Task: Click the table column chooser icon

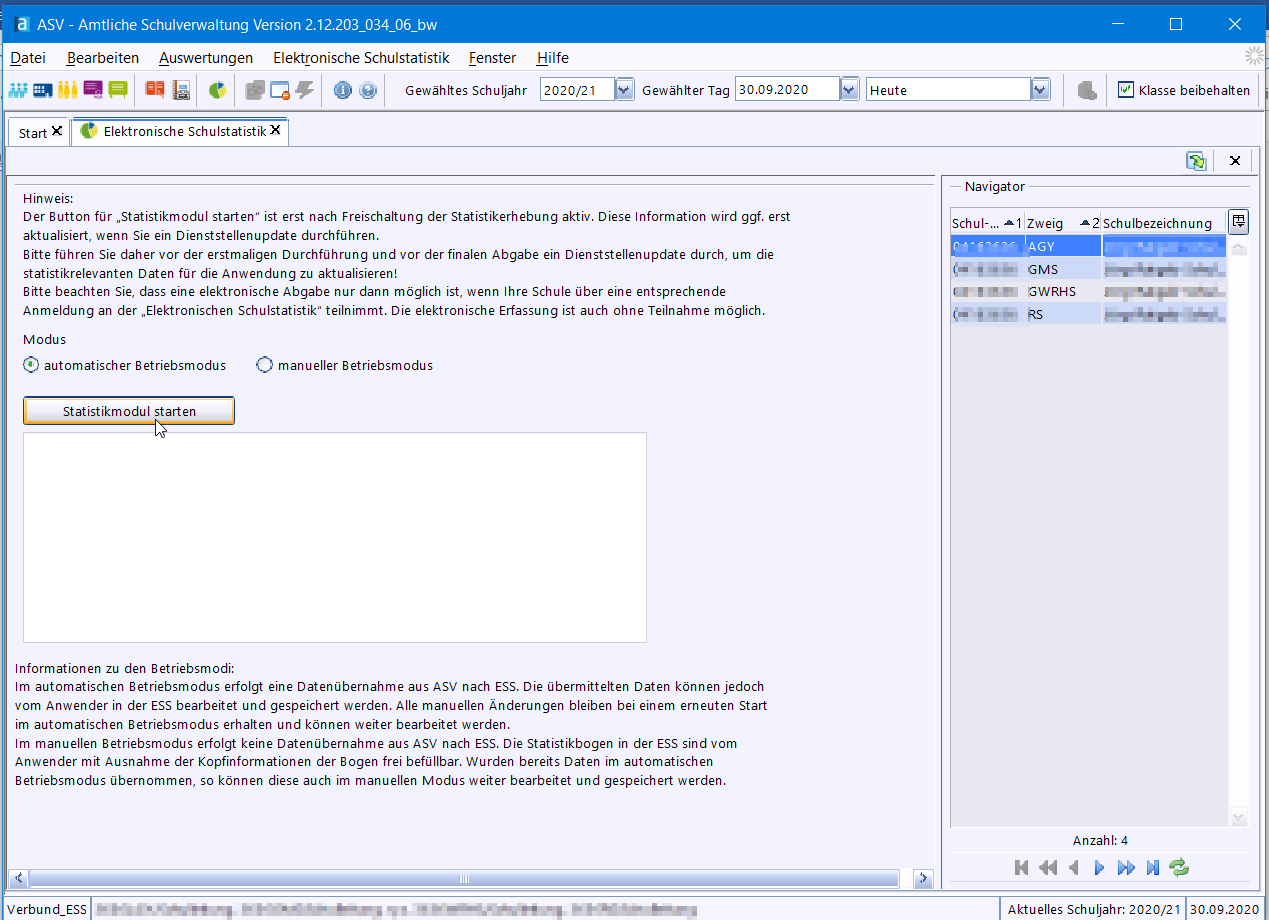Action: [1238, 222]
